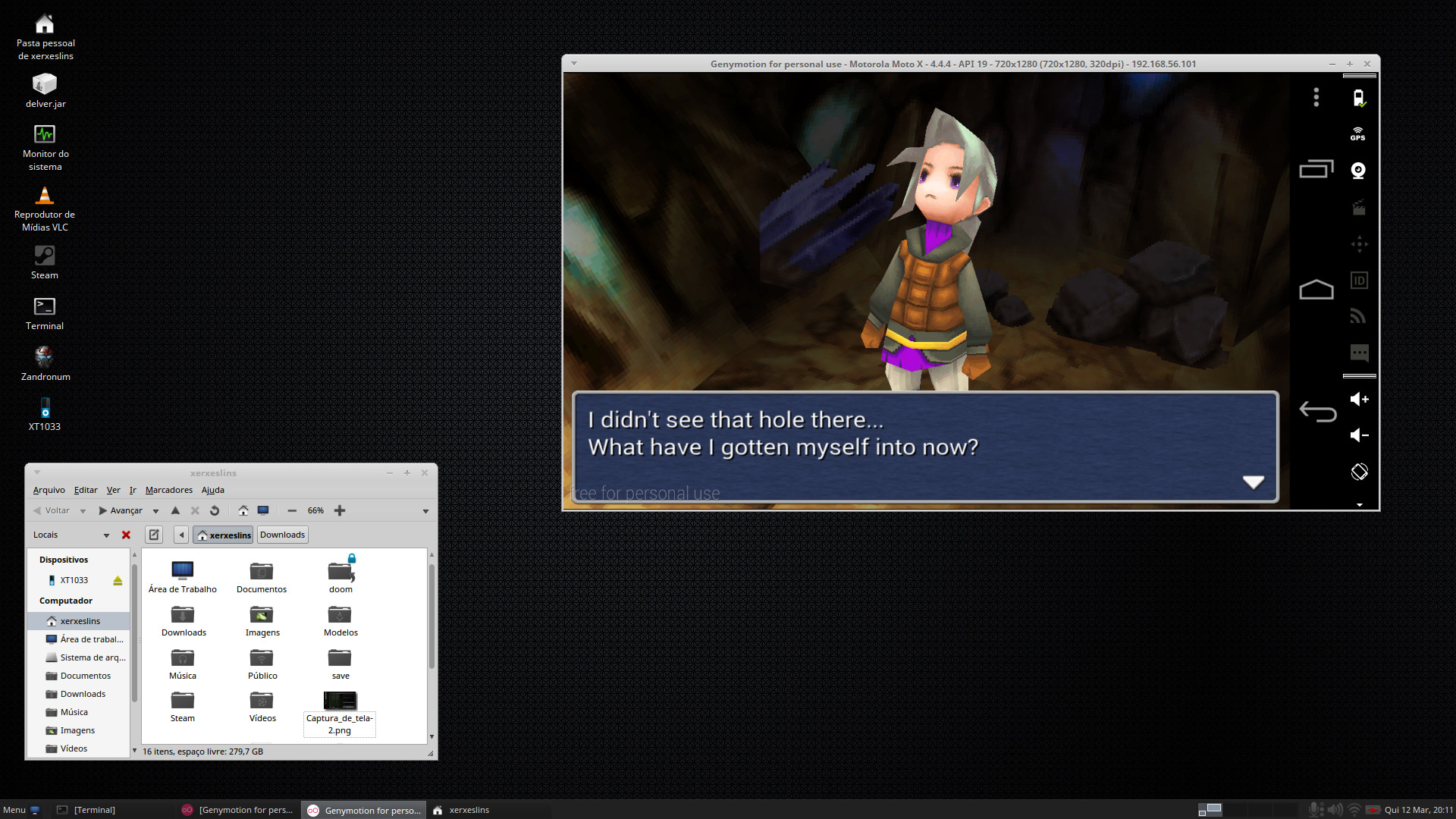Viewport: 1456px width, 819px height.
Task: Open the Ir menu
Action: (x=133, y=490)
